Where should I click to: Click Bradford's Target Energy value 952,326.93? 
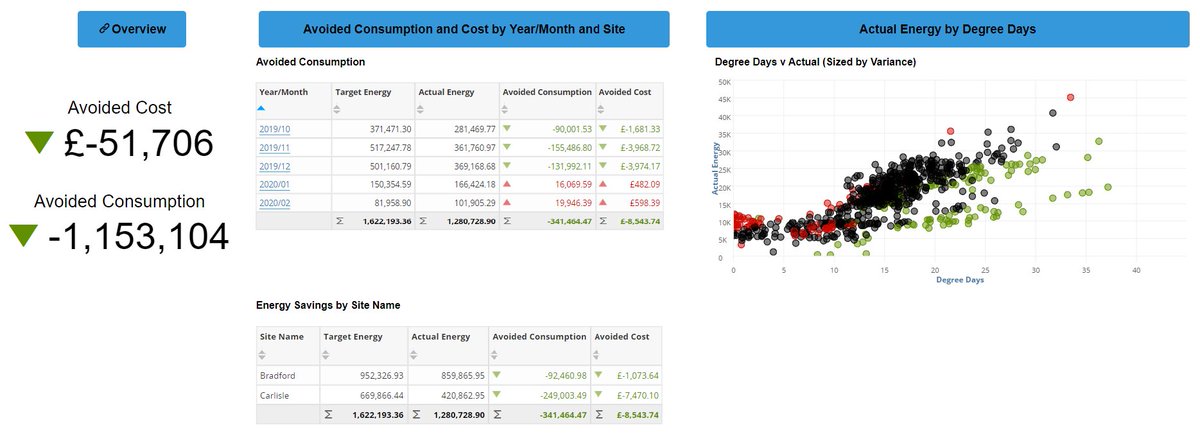pyautogui.click(x=382, y=375)
